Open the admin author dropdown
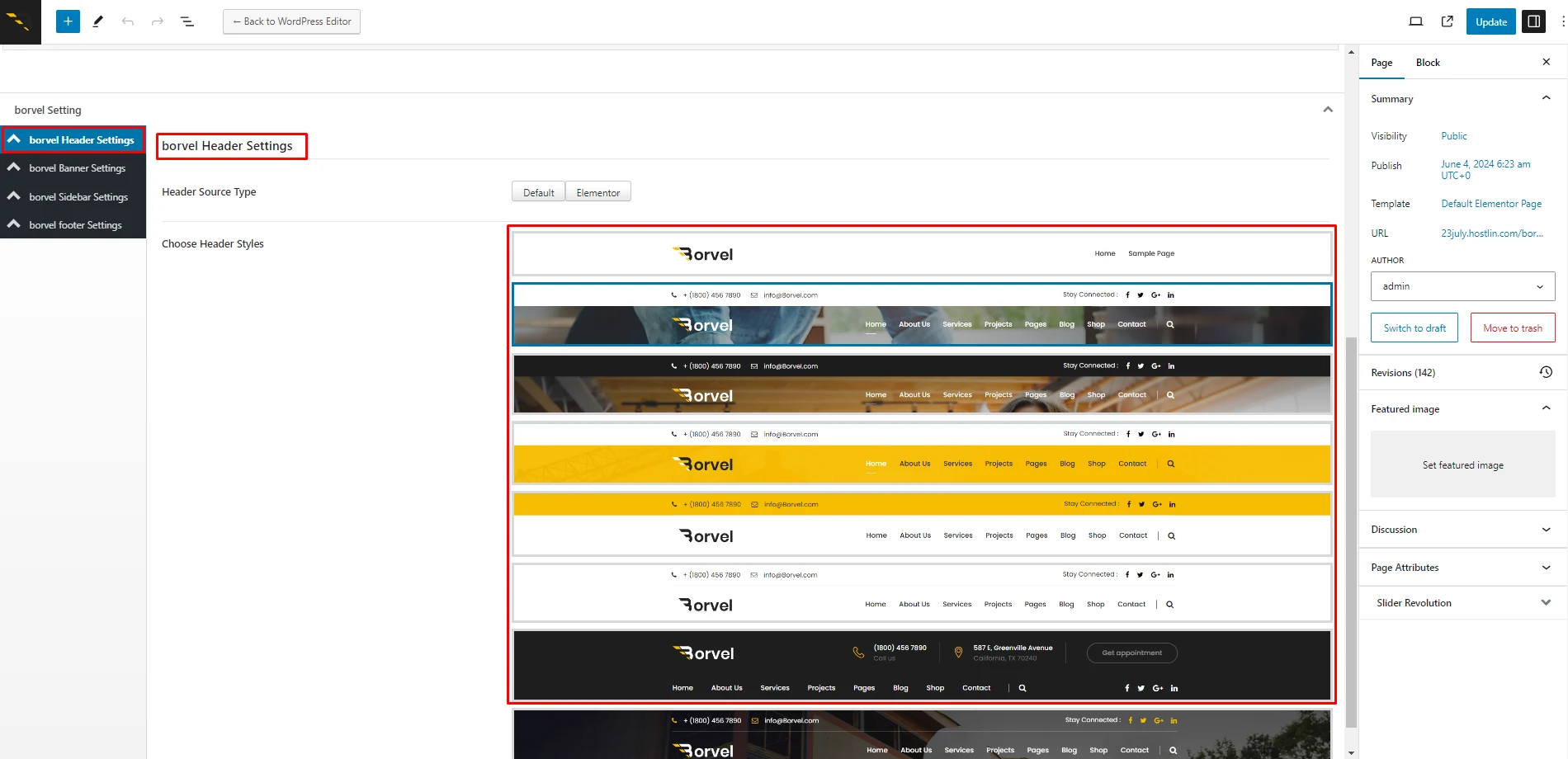Viewport: 1568px width, 759px height. 1462,286
